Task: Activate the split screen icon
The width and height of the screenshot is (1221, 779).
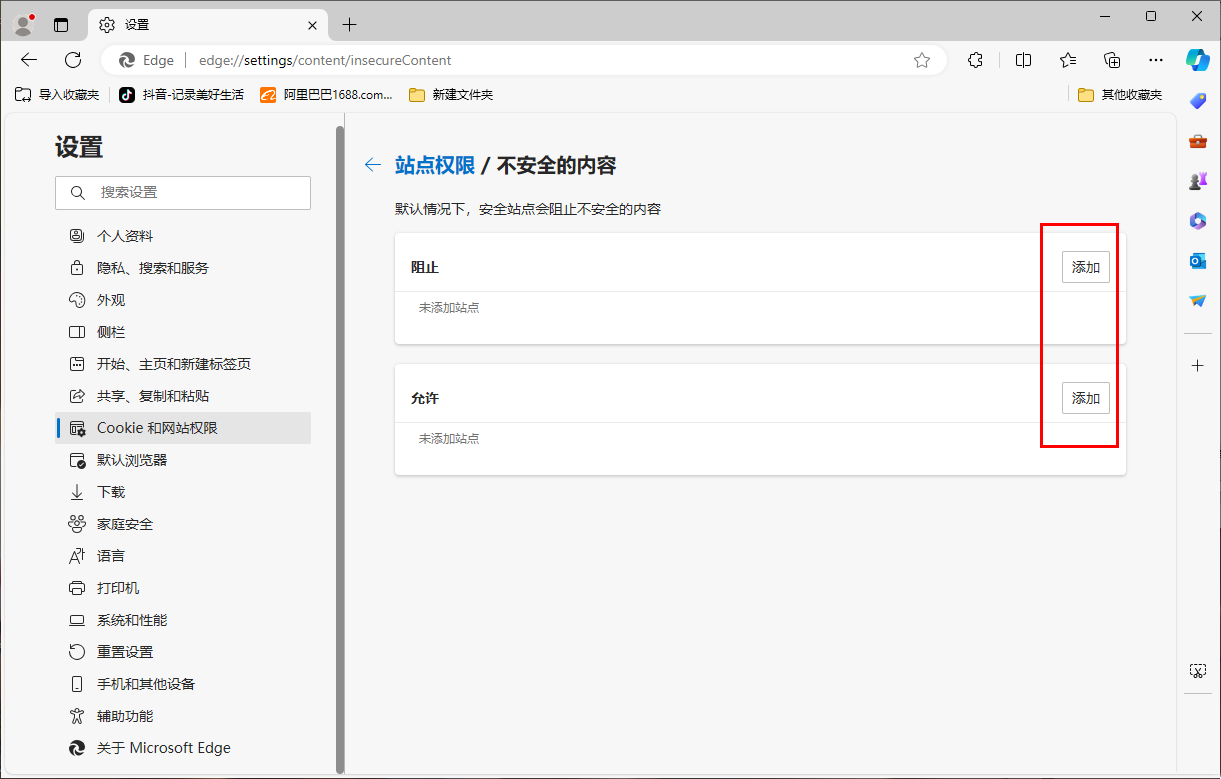Action: [x=1023, y=60]
